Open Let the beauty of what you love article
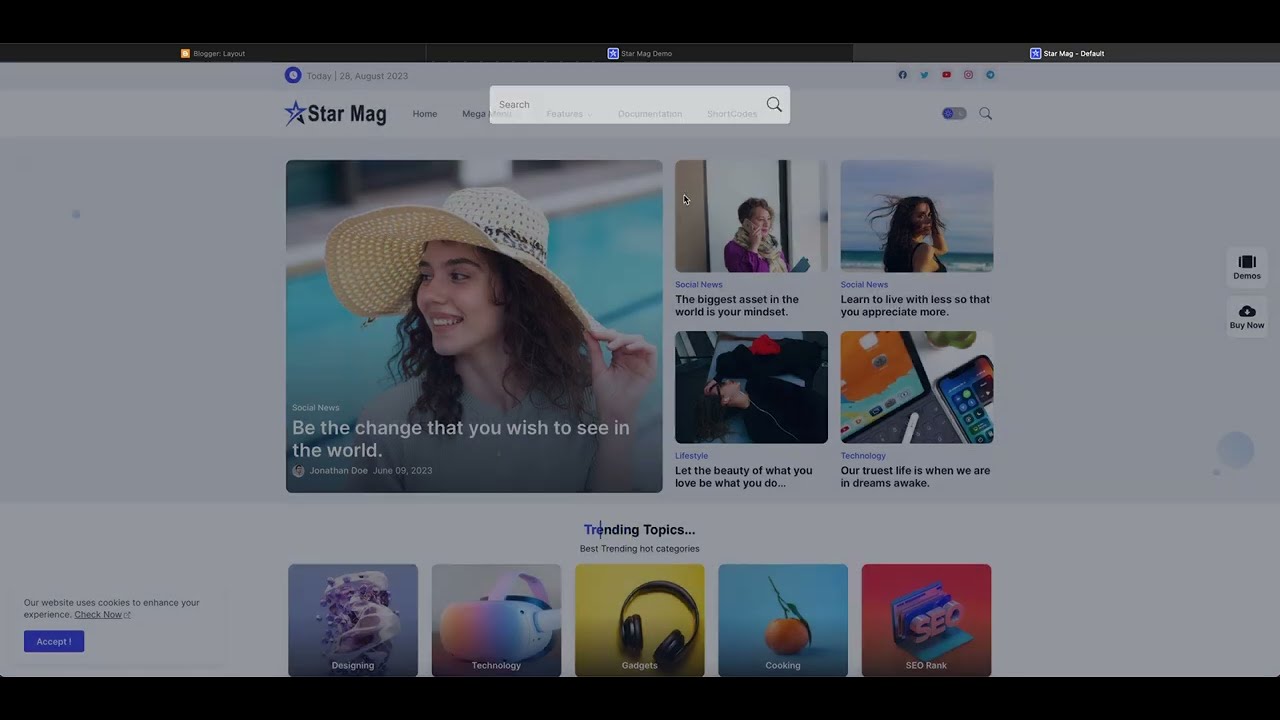This screenshot has height=720, width=1280. pos(744,476)
